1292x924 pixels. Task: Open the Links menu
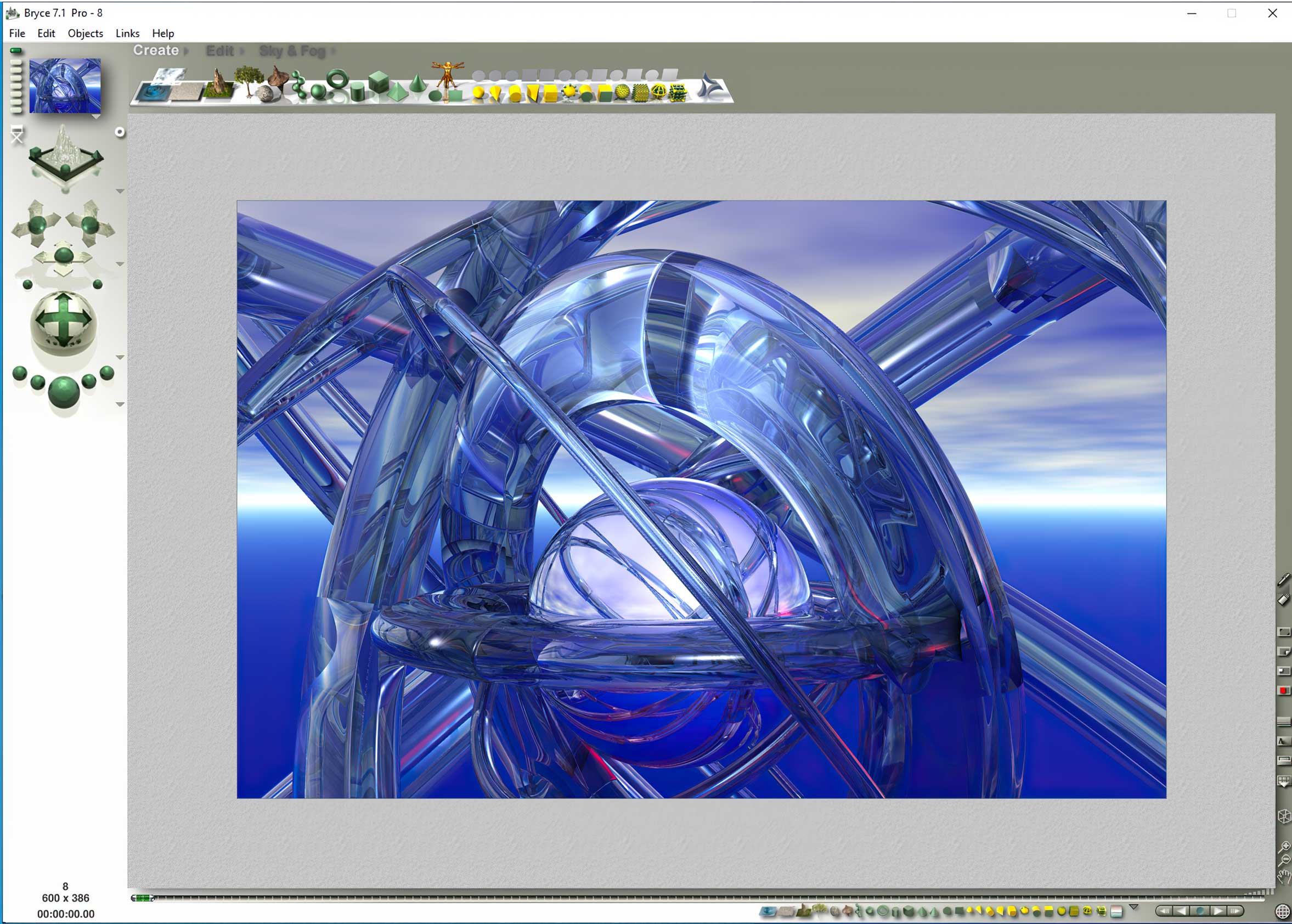point(127,33)
